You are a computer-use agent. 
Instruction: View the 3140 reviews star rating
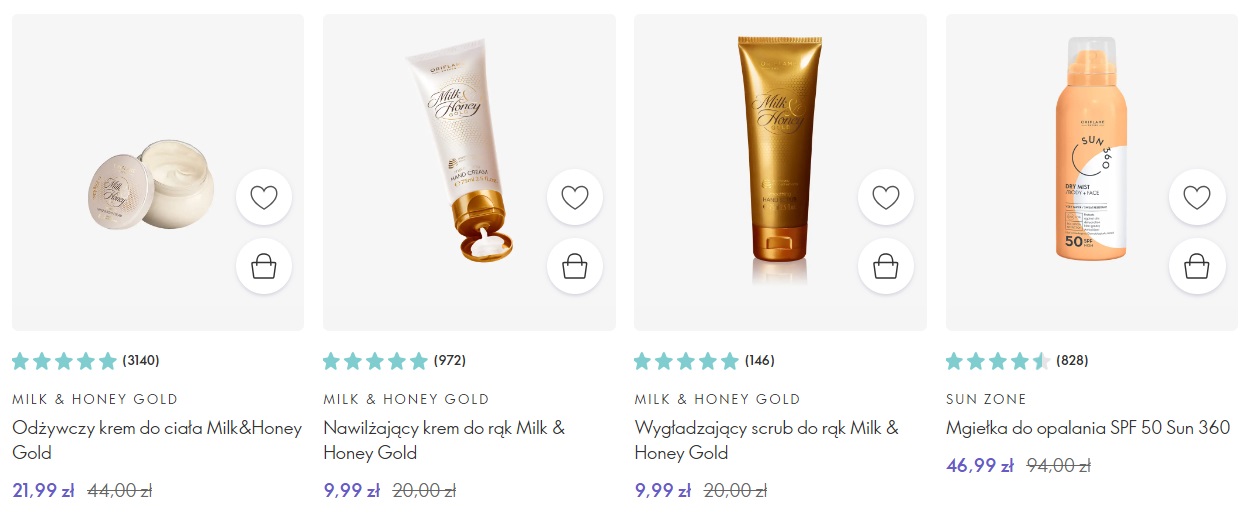(x=64, y=361)
